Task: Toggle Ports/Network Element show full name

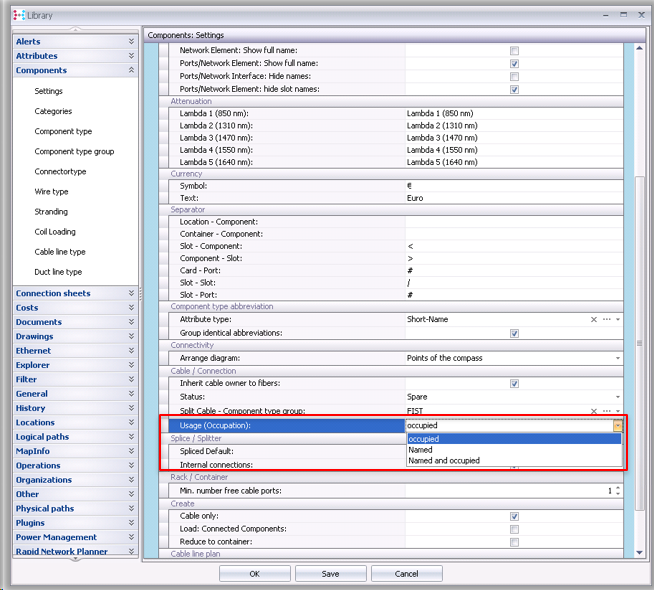Action: click(x=514, y=64)
